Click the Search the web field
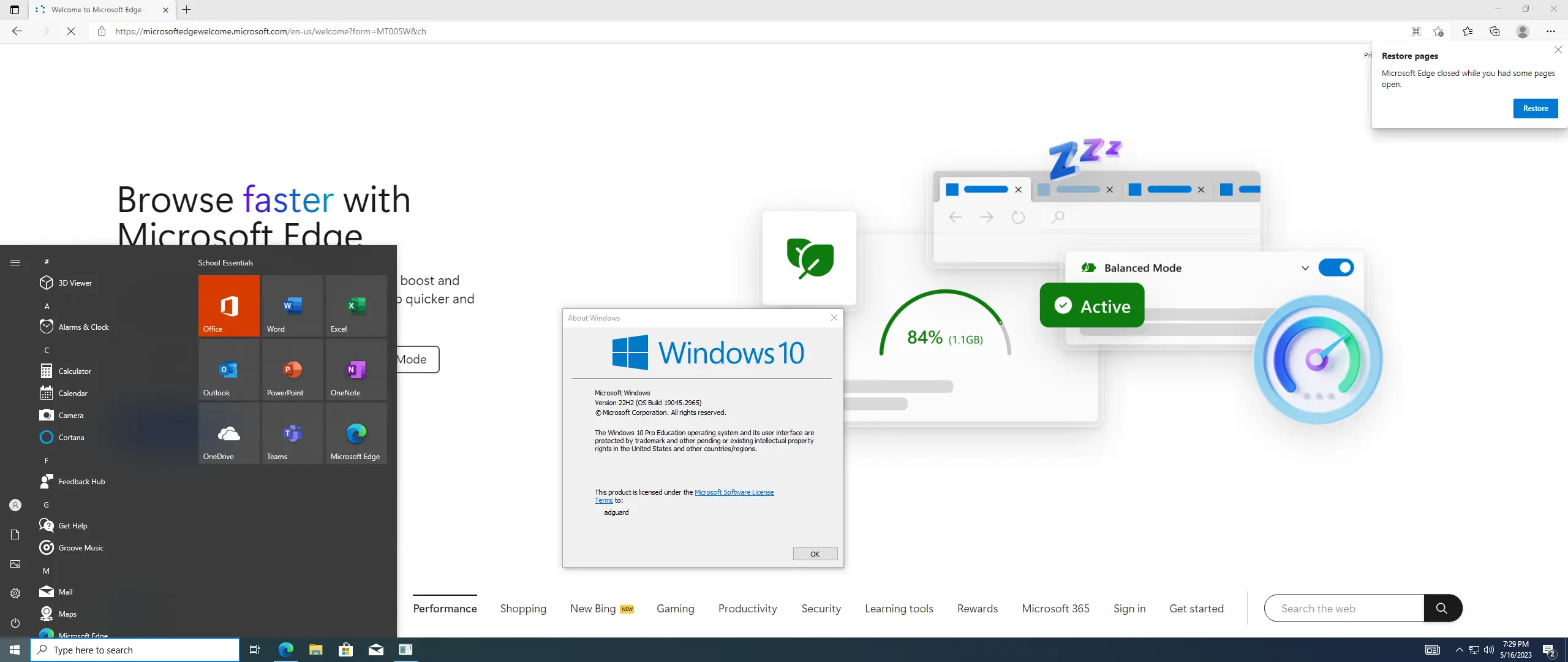This screenshot has height=662, width=1568. point(1343,609)
